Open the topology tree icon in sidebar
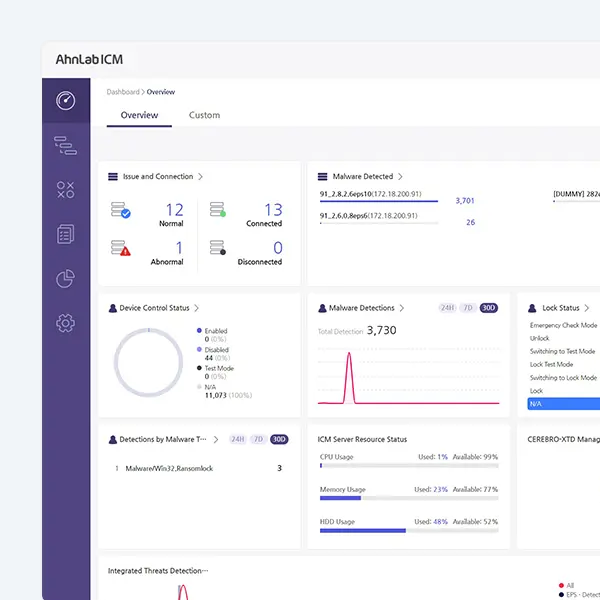 65,146
